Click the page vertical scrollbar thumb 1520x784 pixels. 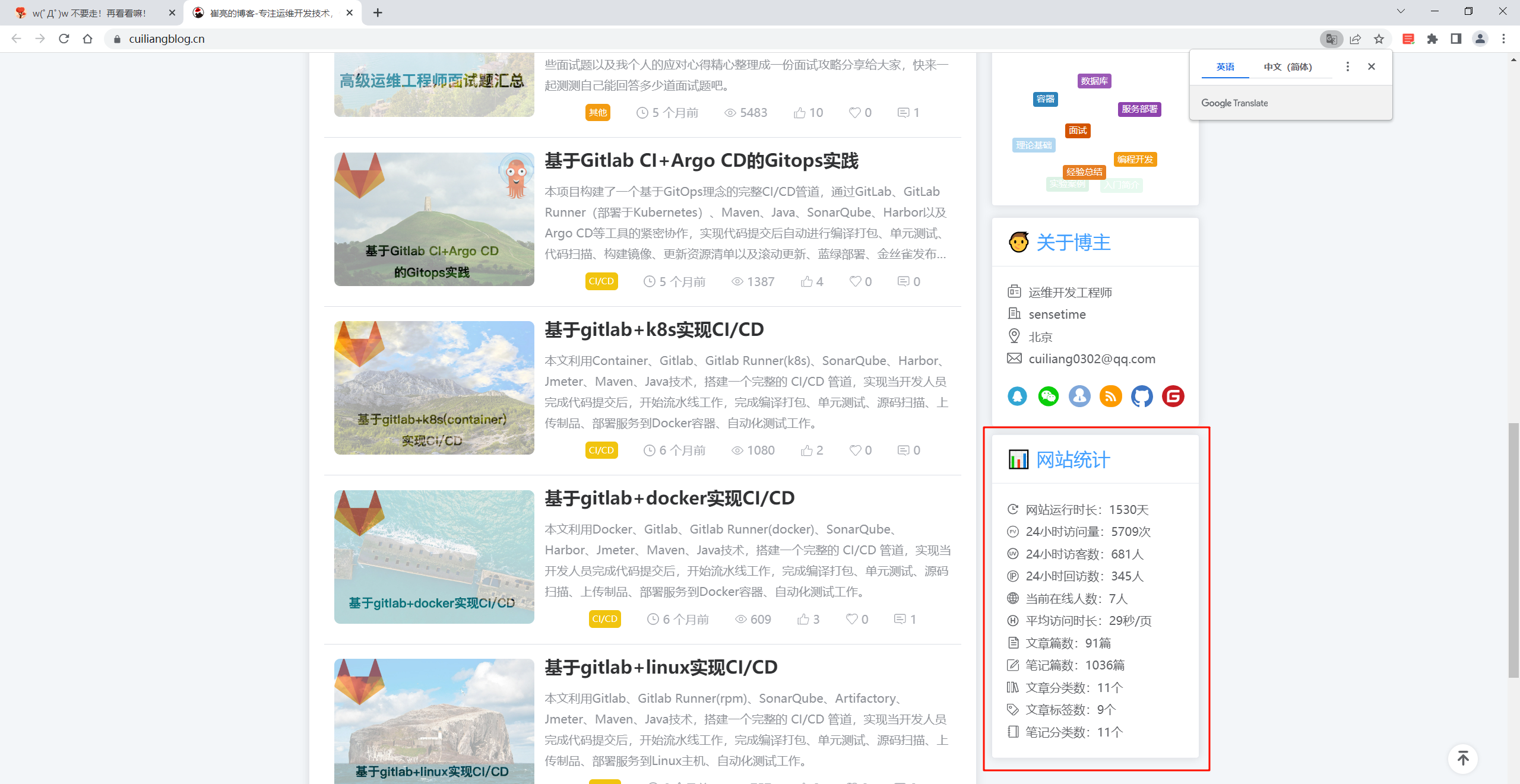[x=1513, y=550]
